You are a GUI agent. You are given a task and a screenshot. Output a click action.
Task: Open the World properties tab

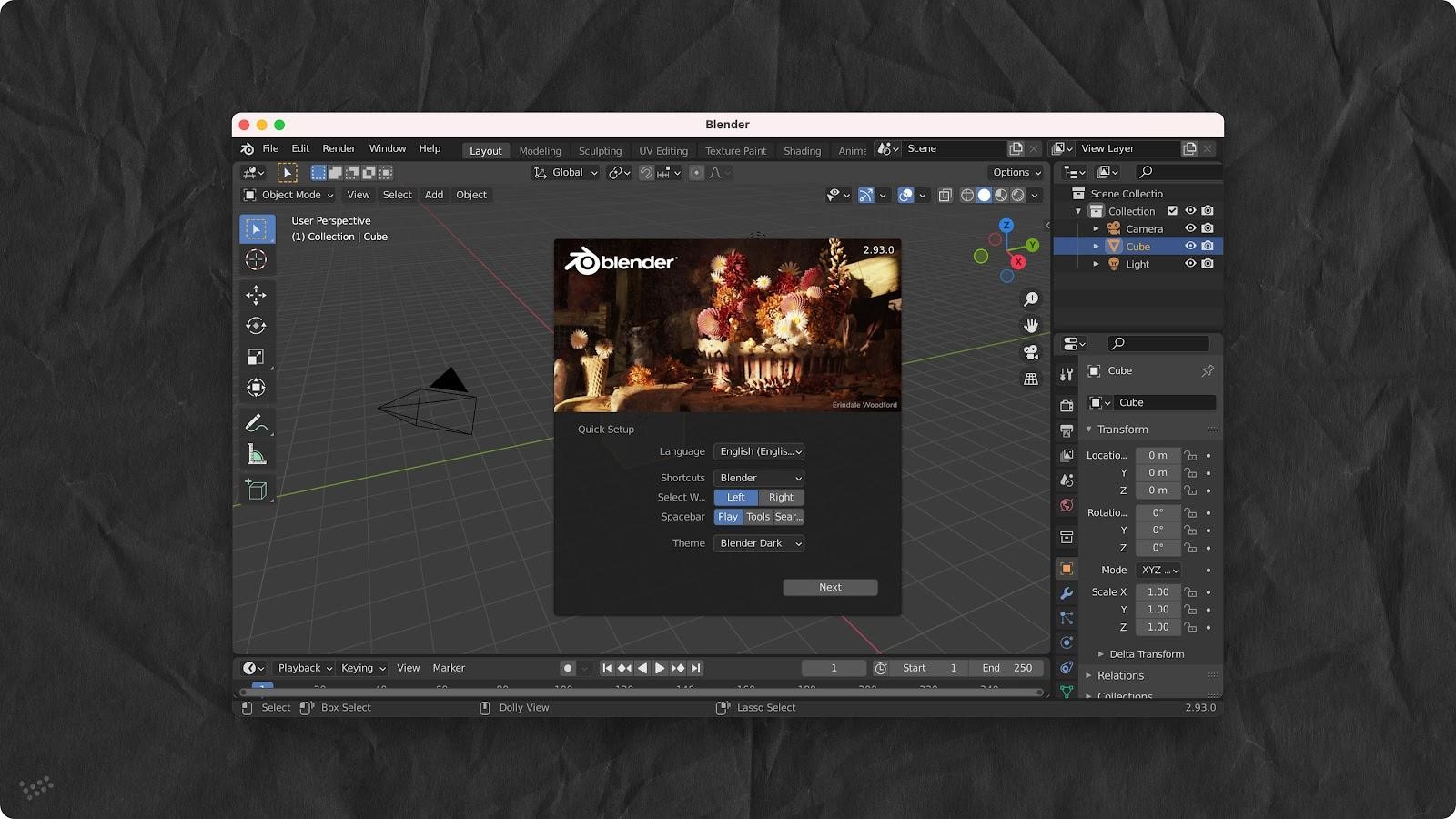1067,505
